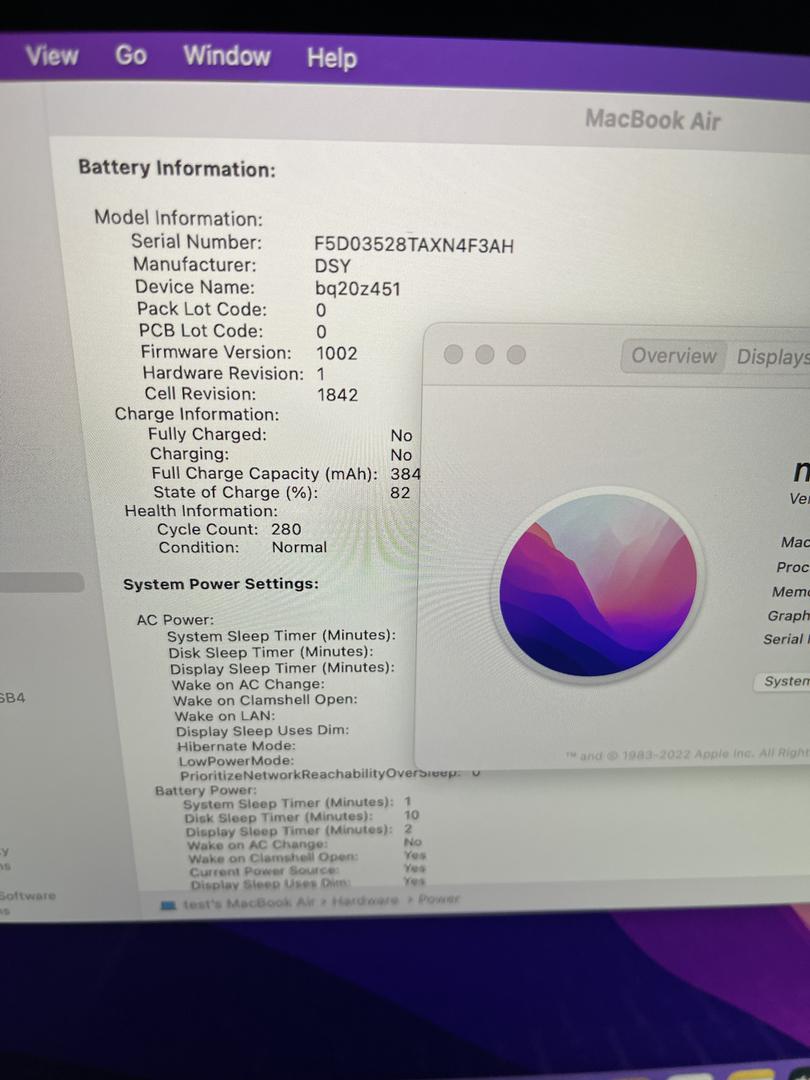Click the MacBook Air window title

click(x=652, y=120)
